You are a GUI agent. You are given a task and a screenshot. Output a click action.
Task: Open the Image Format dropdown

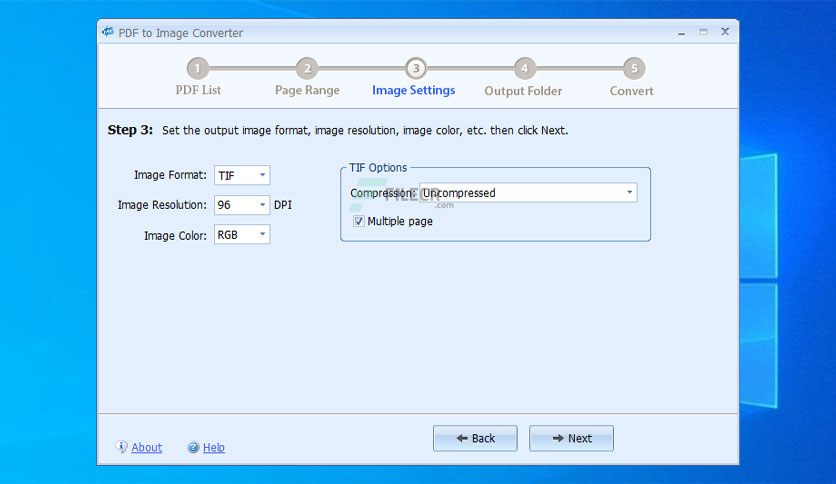coord(242,175)
